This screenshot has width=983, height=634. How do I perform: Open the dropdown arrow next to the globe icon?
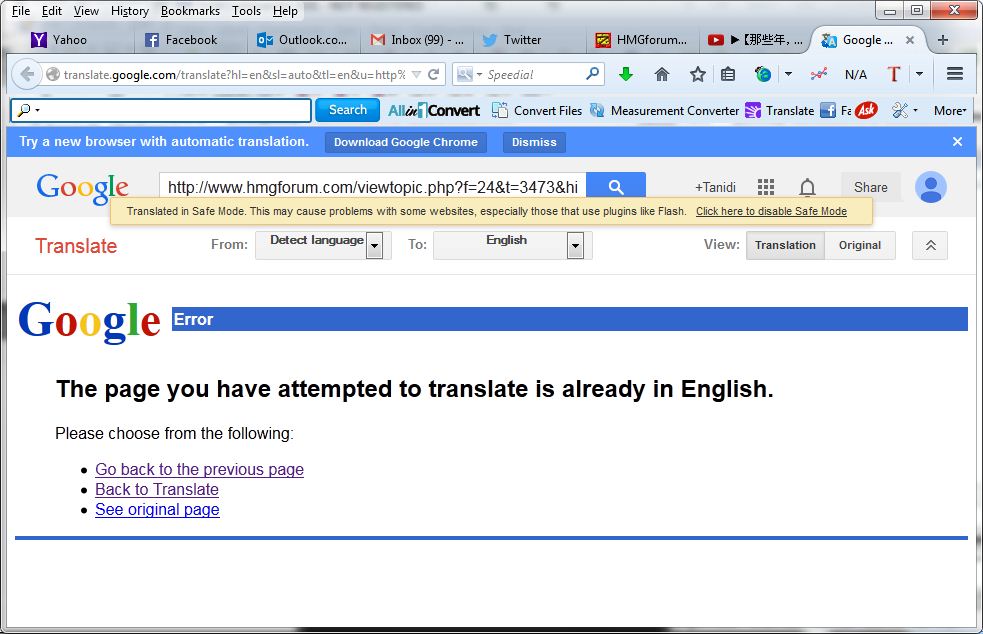click(788, 74)
